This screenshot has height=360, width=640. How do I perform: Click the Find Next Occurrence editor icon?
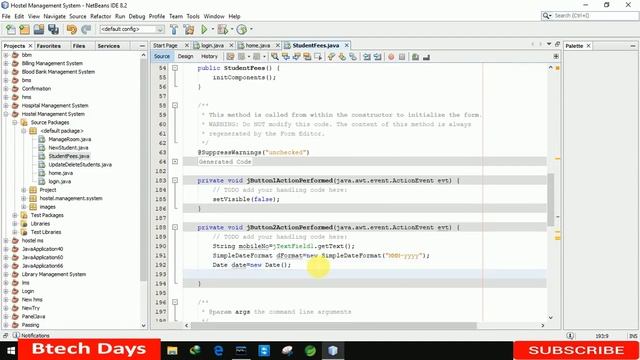pyautogui.click(x=296, y=57)
